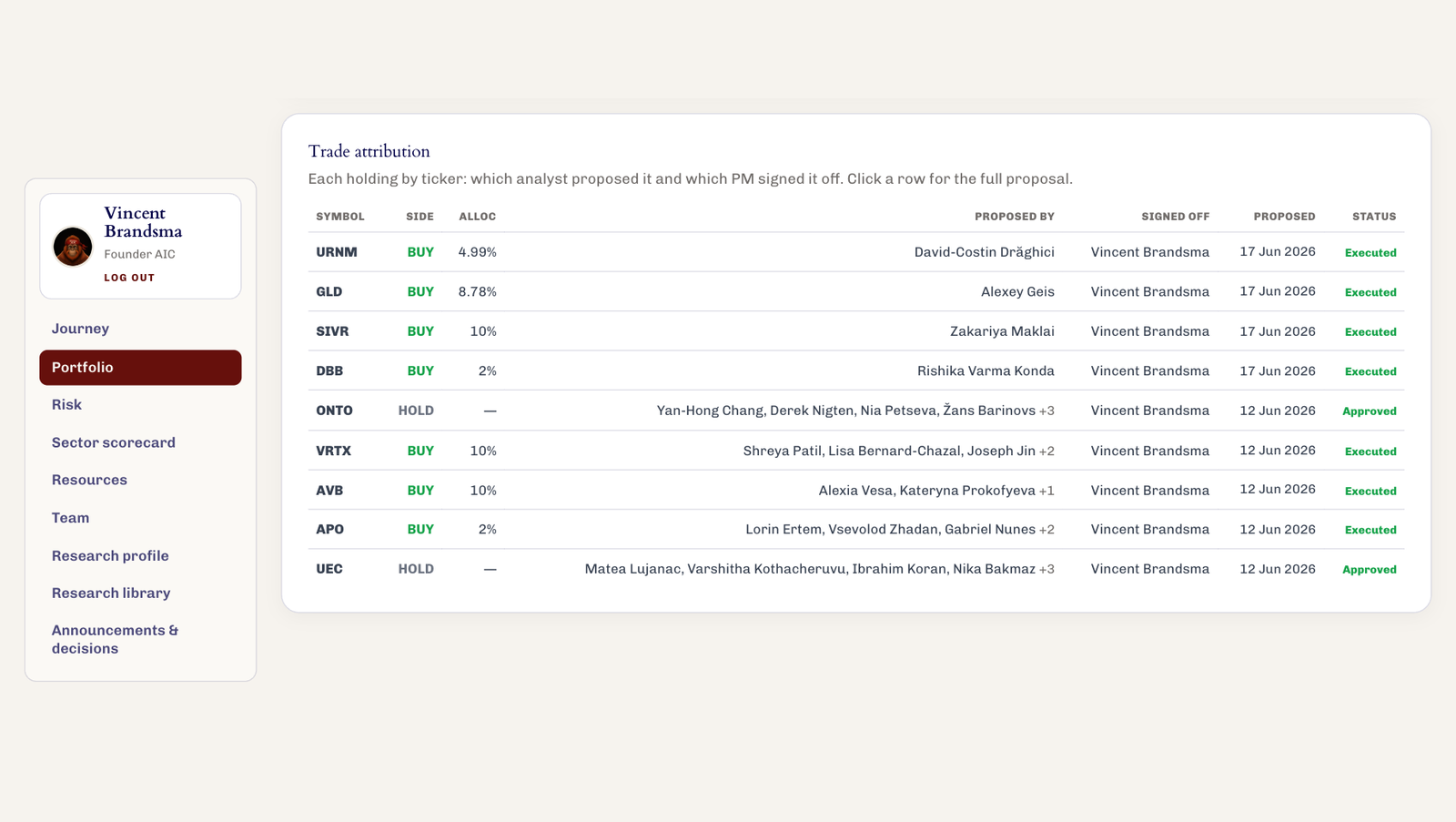Click the 8.78% allocation for GLD
Viewport: 1456px width, 822px height.
click(x=478, y=292)
